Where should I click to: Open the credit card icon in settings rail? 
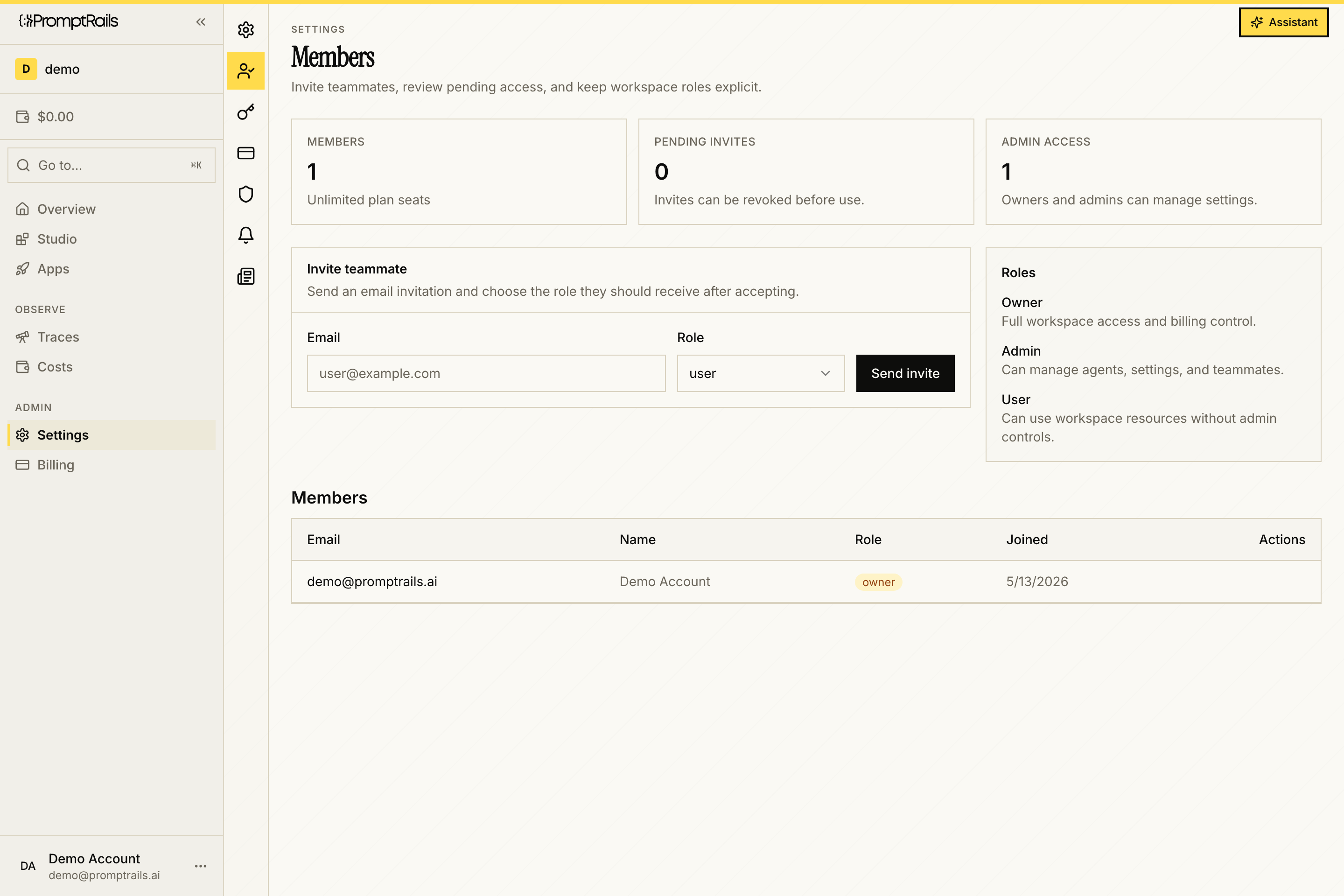pyautogui.click(x=246, y=153)
